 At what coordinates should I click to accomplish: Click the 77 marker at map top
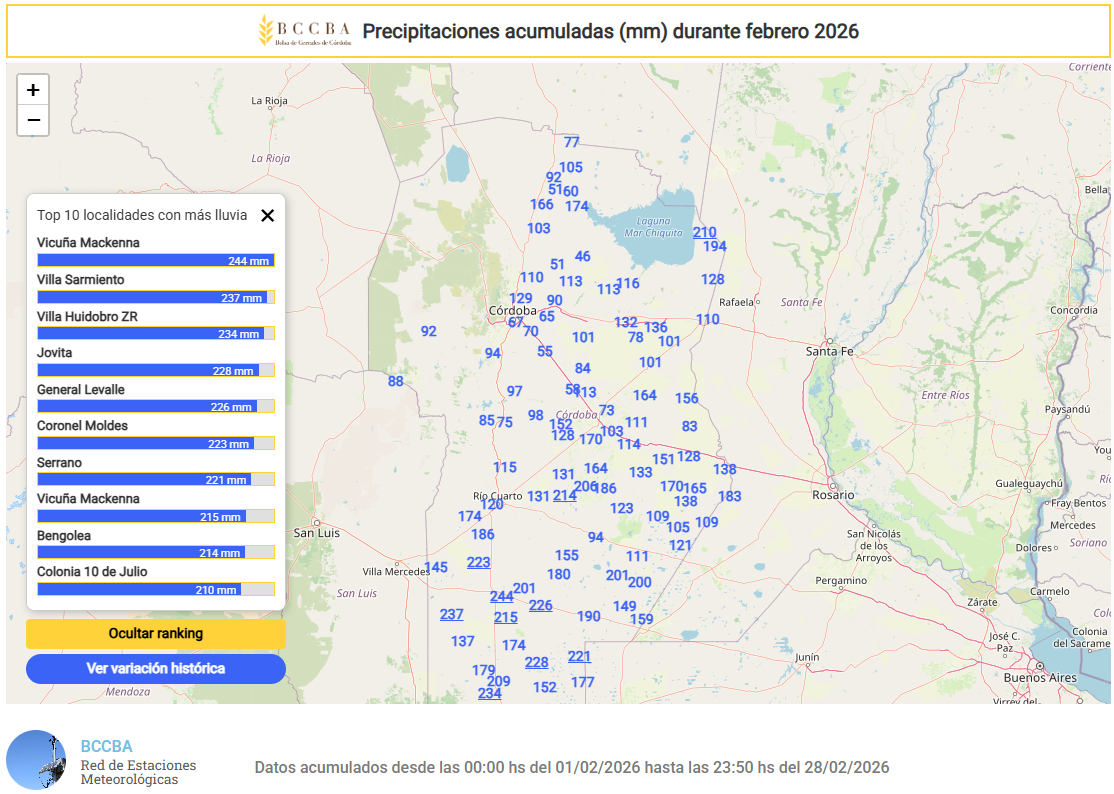[x=571, y=142]
